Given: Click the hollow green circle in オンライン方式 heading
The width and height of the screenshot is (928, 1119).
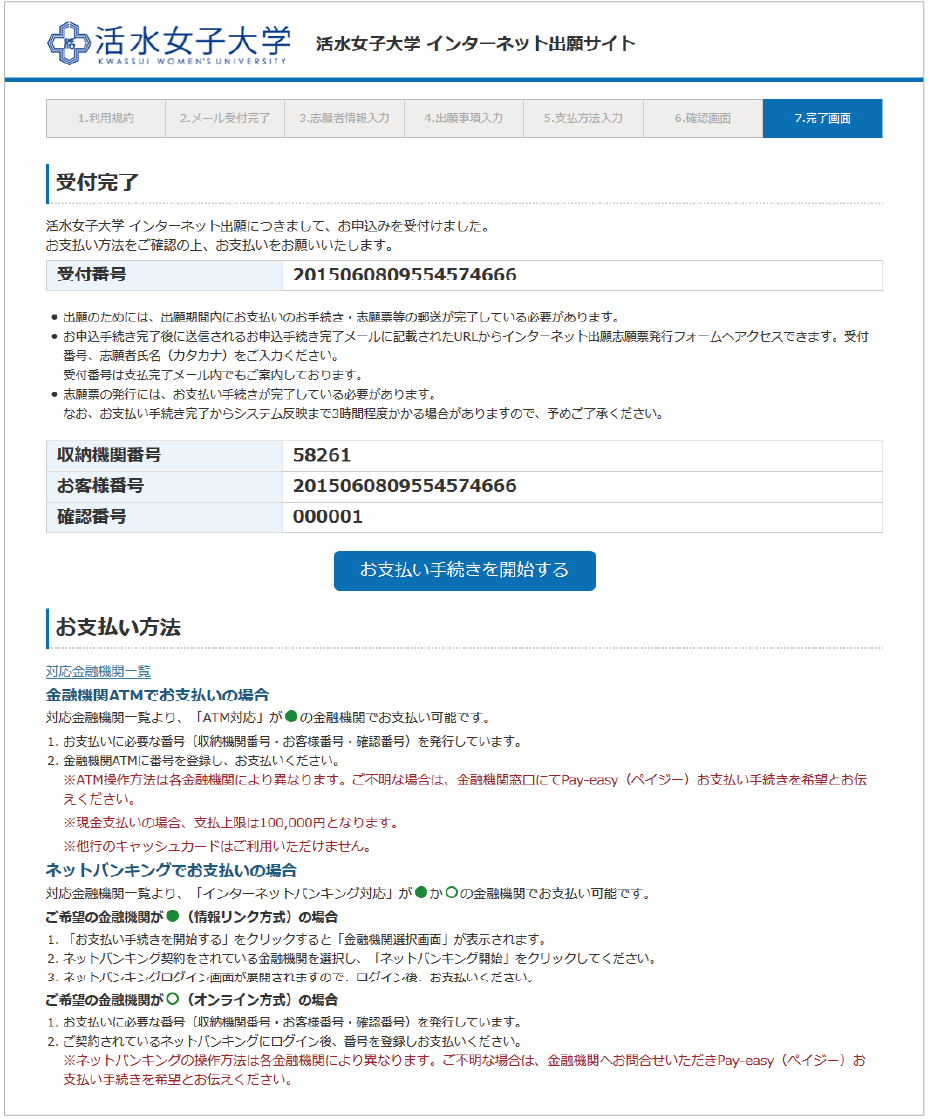Looking at the screenshot, I should (x=172, y=999).
